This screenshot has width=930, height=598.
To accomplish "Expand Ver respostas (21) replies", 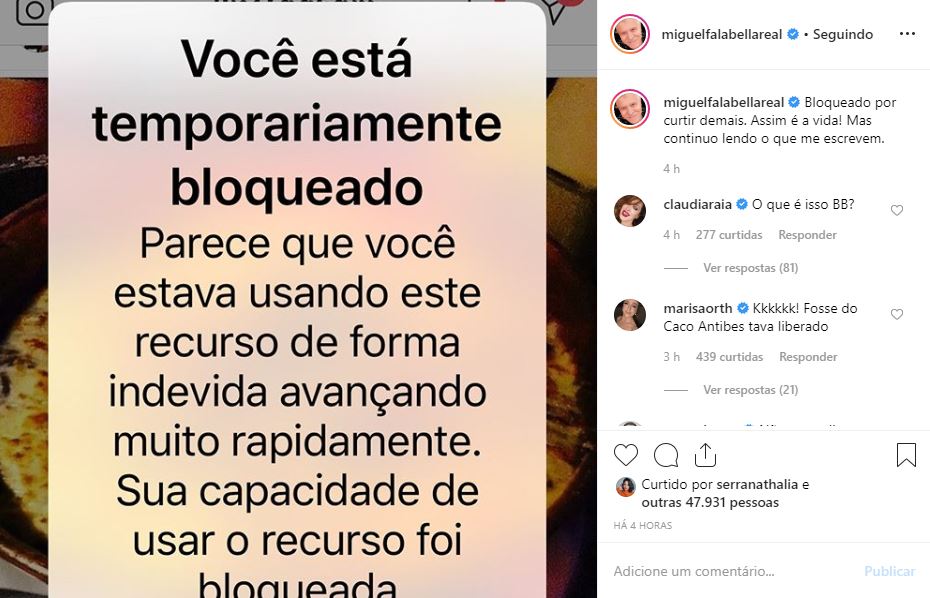I will (x=750, y=390).
